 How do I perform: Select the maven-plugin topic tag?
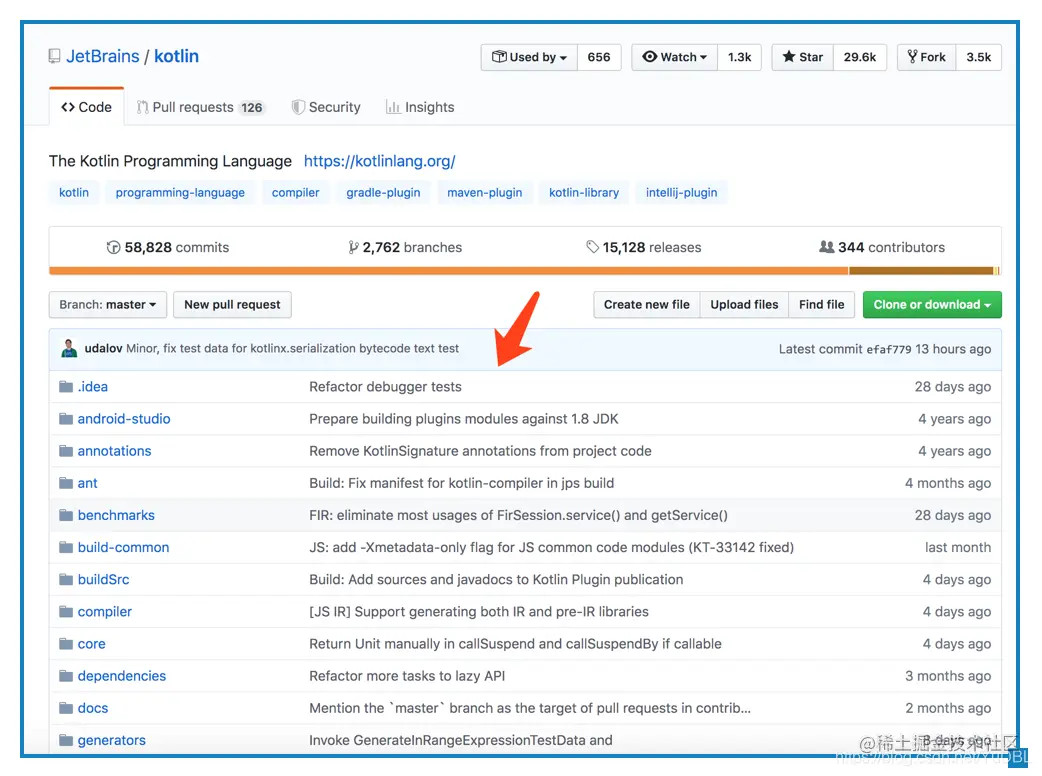484,193
